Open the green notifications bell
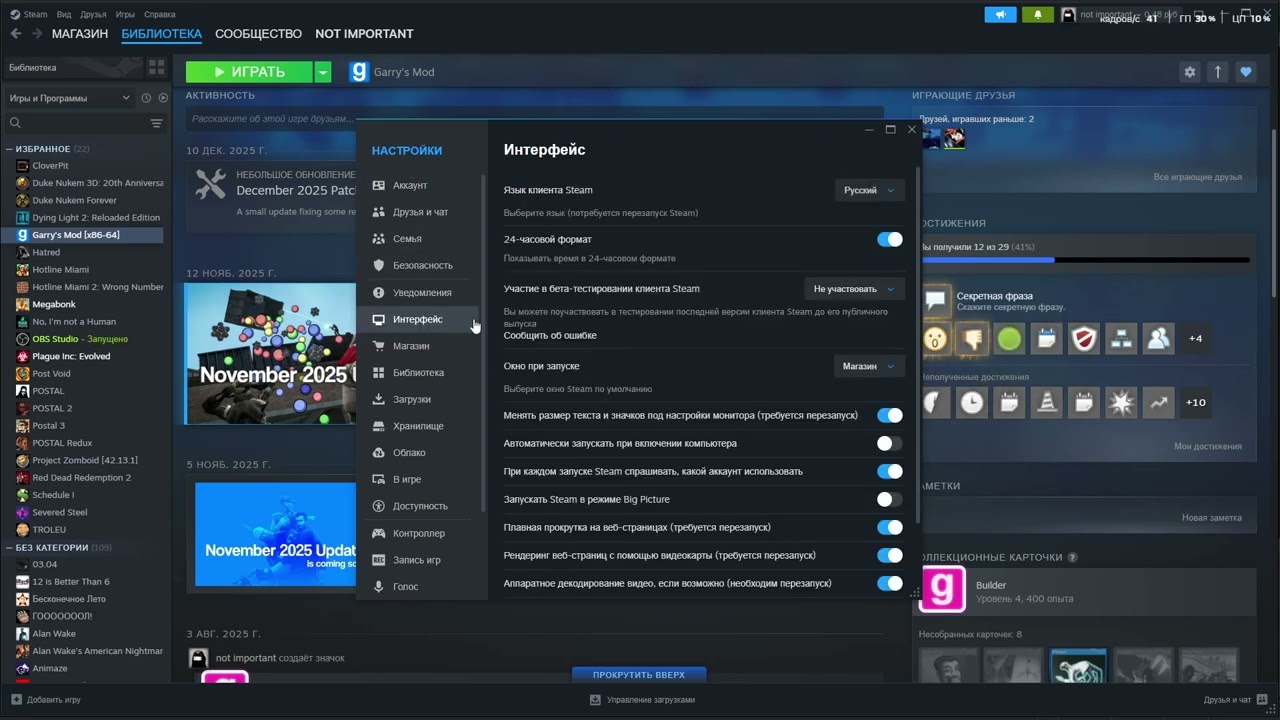Screen dimensions: 1280x720 [x=1038, y=15]
